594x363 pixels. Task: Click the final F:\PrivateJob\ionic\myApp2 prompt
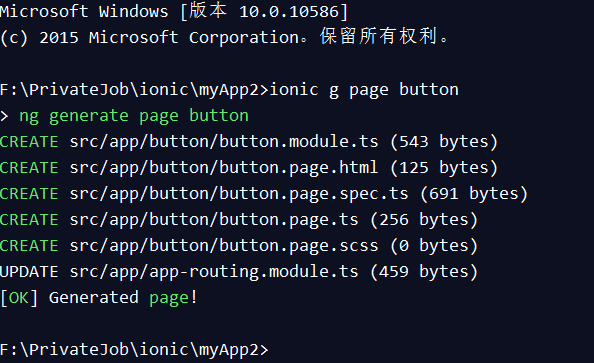click(x=134, y=350)
